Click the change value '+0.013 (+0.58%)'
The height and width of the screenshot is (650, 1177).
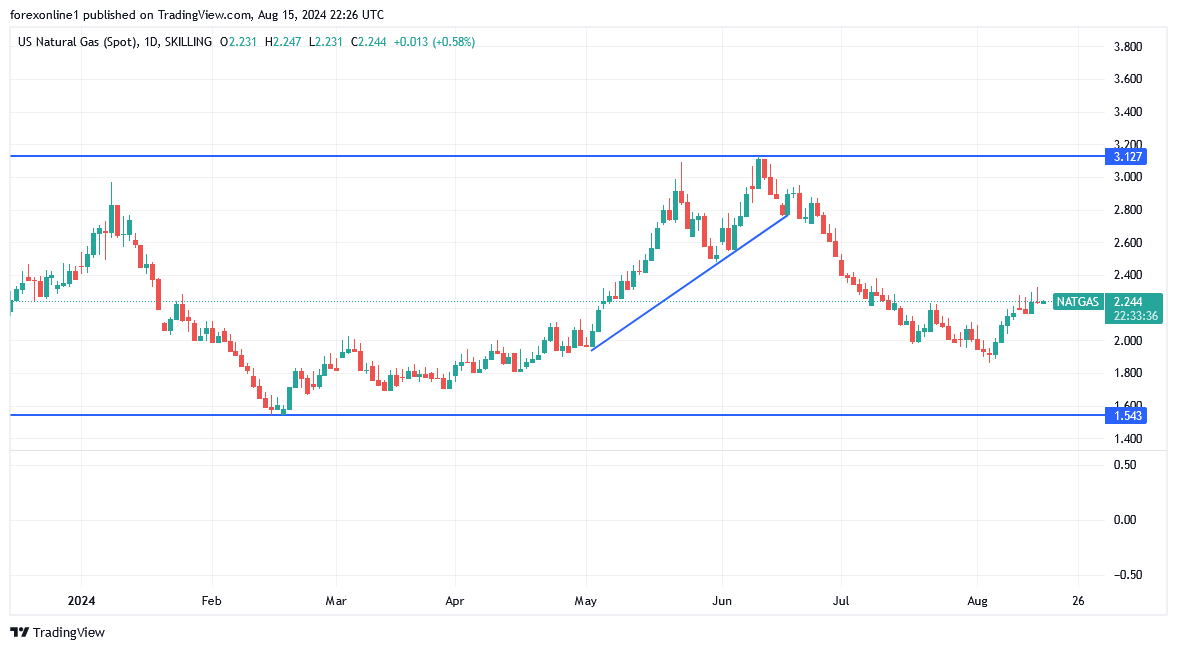coord(435,42)
